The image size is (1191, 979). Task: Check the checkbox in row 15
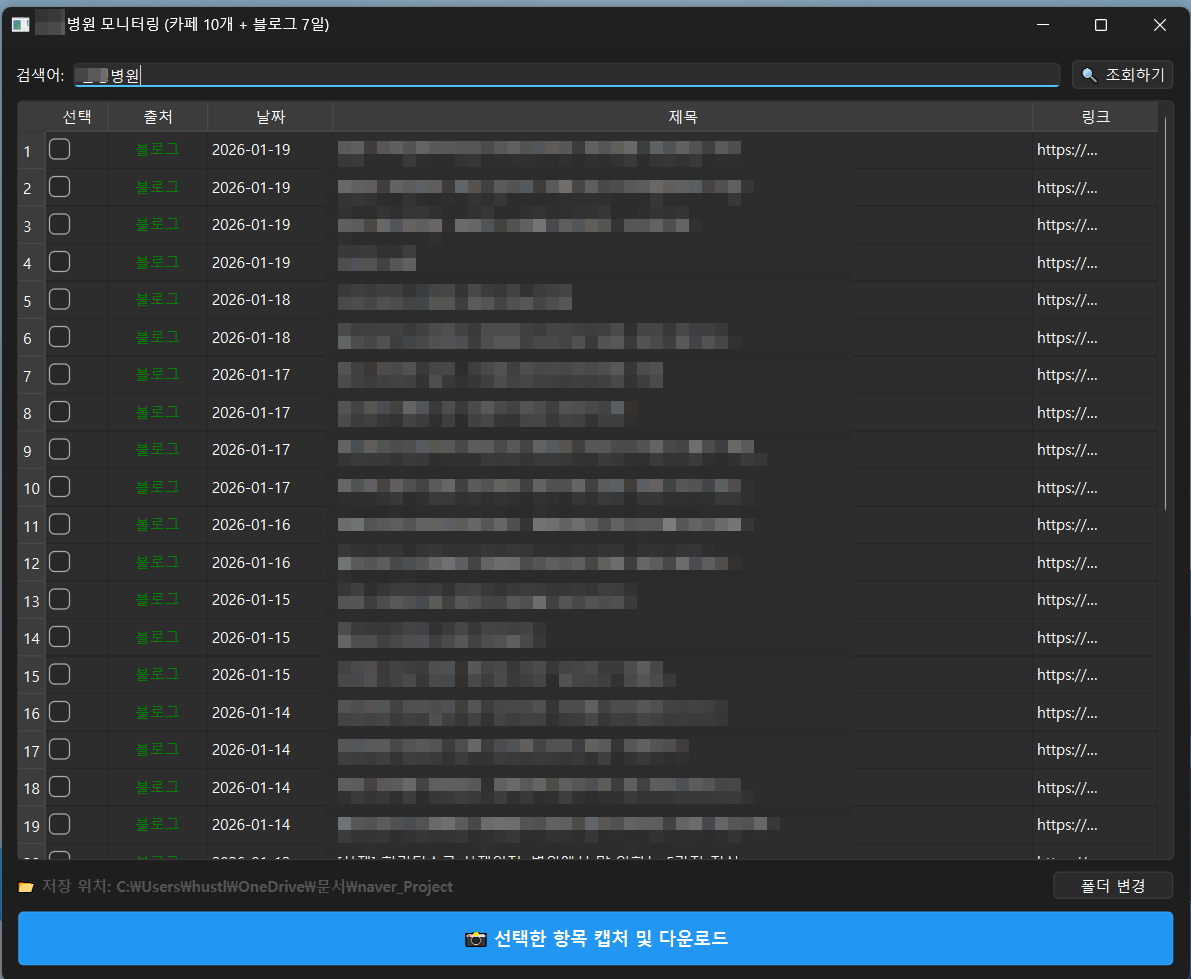point(59,674)
